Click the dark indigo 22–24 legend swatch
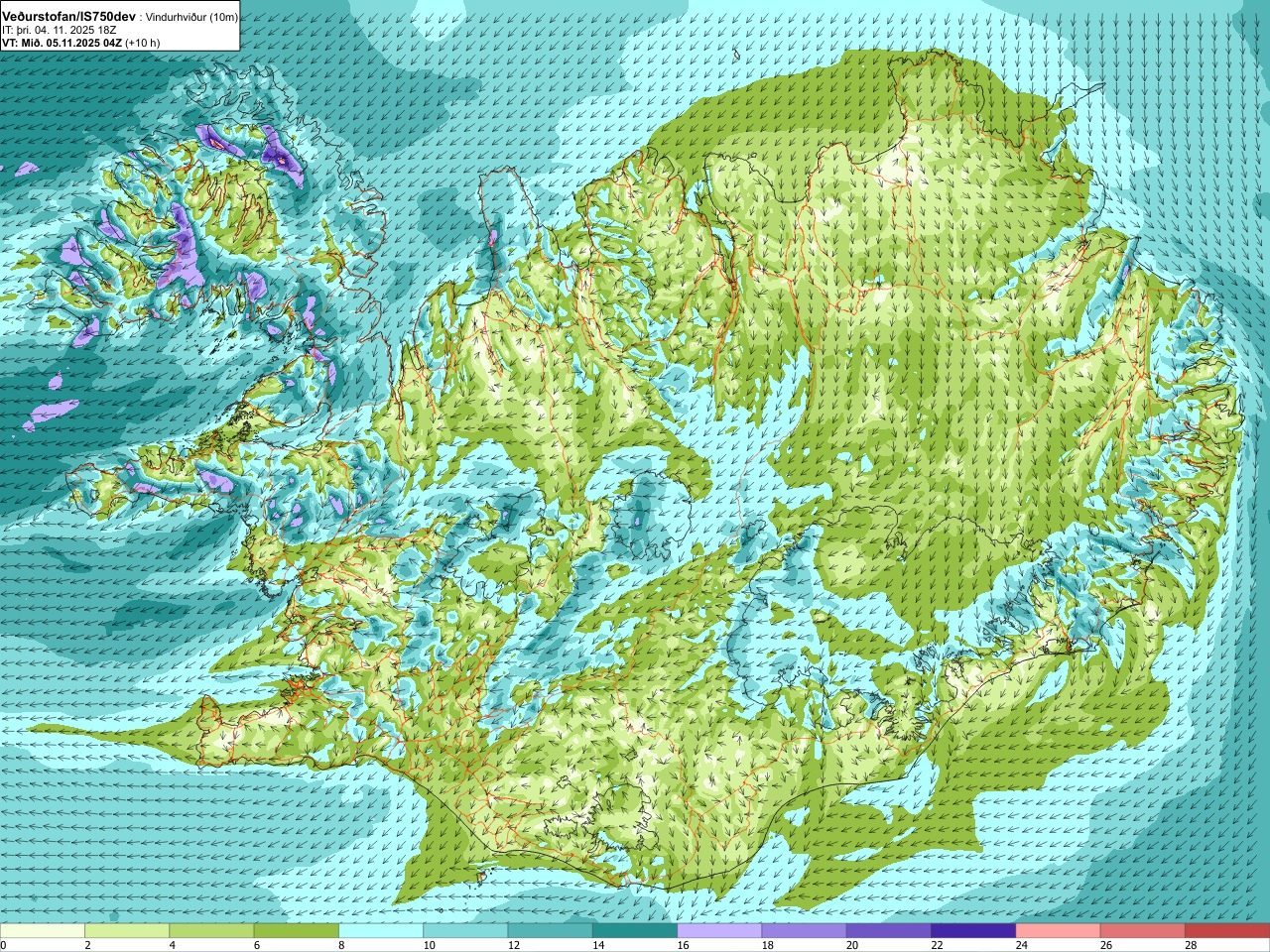 coord(973,930)
